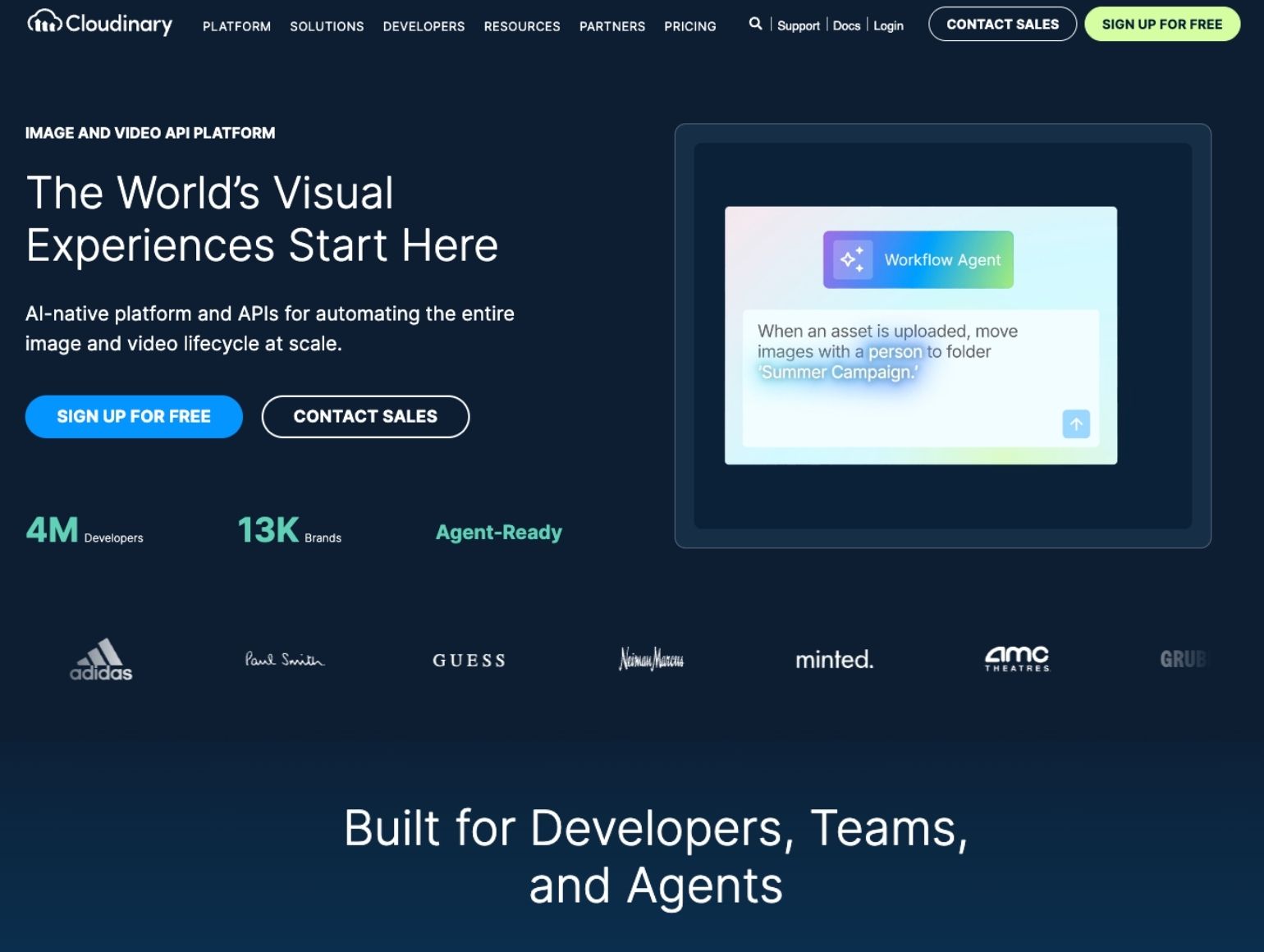Click the 'Image and Video API Platform' label

click(x=150, y=133)
